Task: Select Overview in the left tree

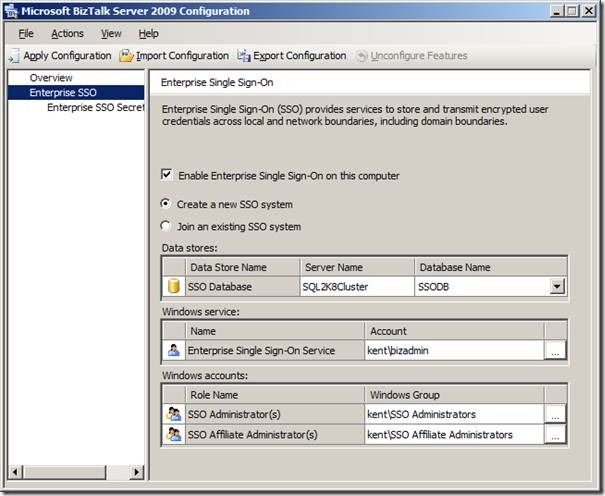Action: (51, 78)
